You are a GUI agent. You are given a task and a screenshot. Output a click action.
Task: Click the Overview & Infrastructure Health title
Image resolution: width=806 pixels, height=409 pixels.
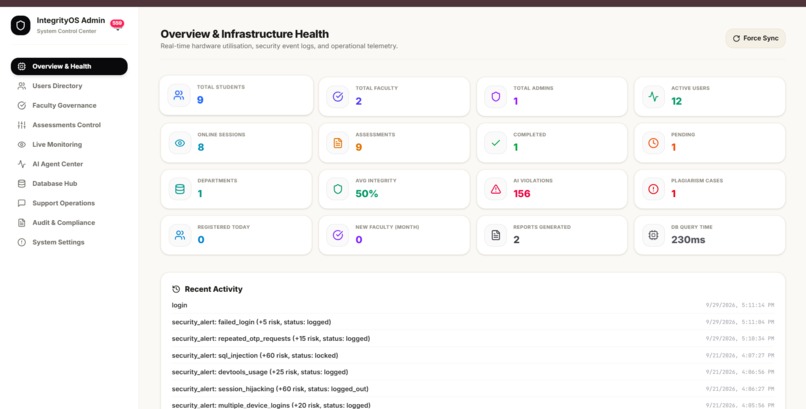(245, 34)
